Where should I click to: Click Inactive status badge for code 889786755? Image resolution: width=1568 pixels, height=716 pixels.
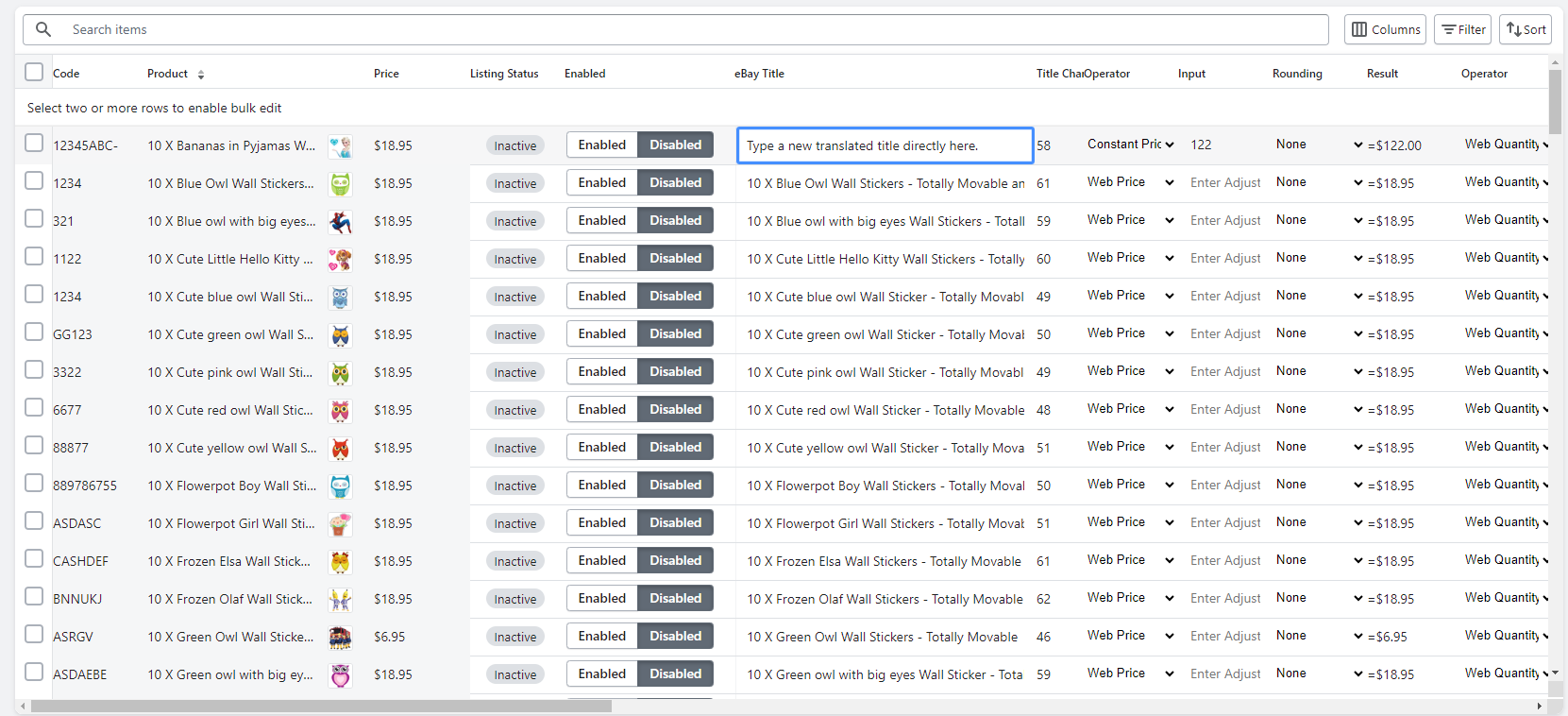click(x=515, y=486)
